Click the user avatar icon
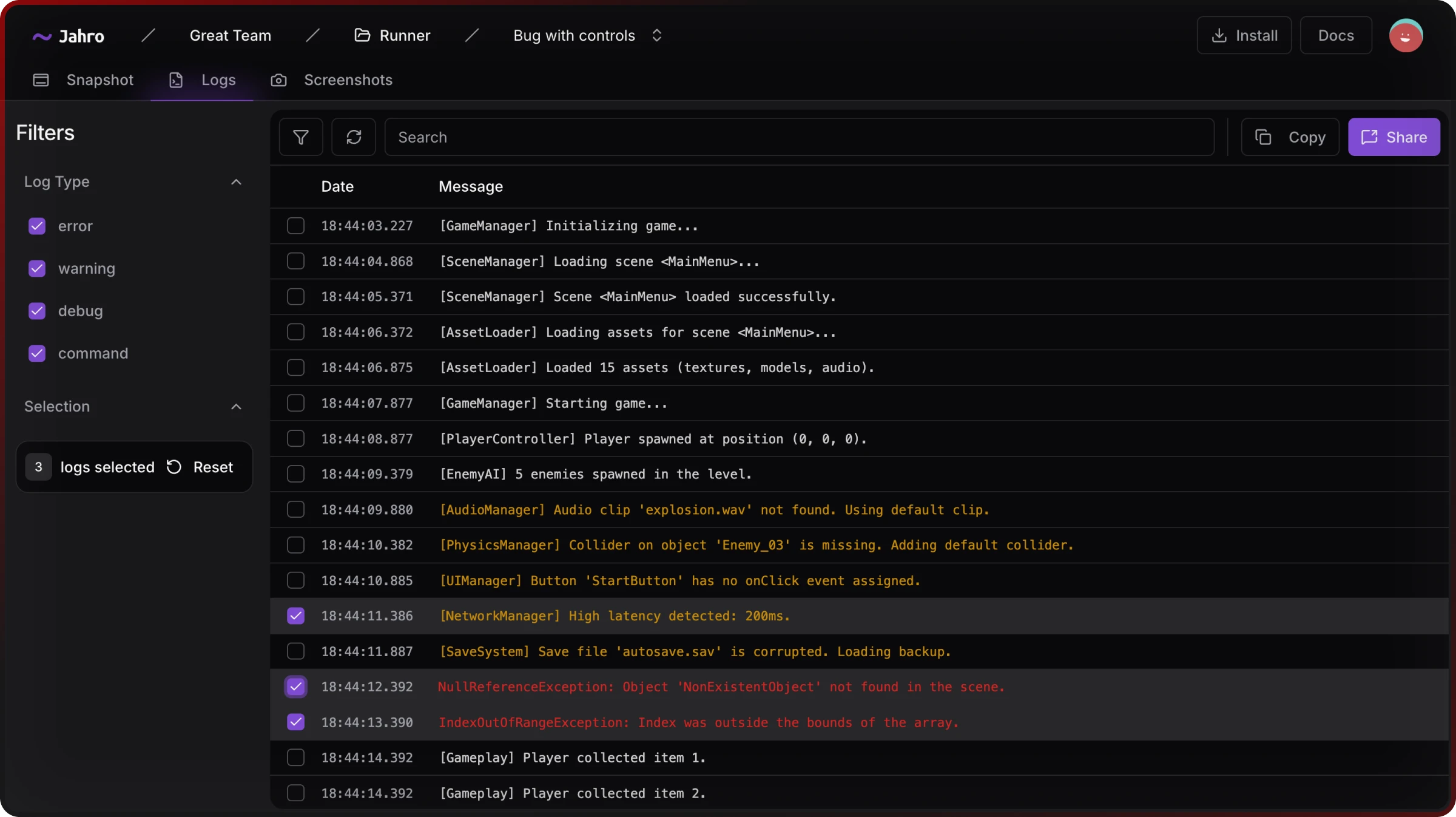 (x=1406, y=36)
